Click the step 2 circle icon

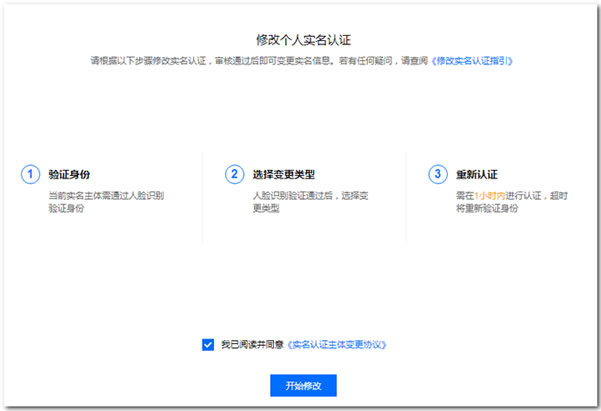click(x=234, y=174)
